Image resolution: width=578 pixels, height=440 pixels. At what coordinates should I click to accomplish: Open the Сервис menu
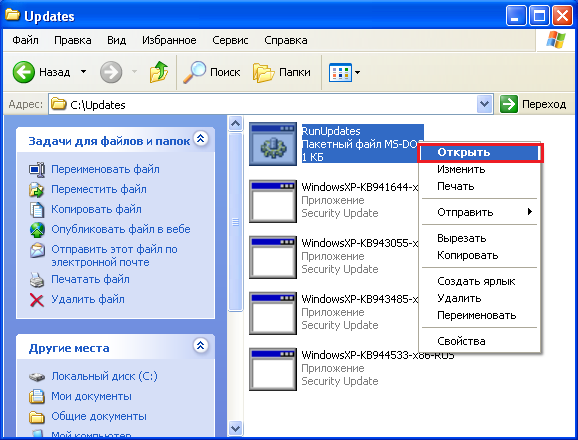click(230, 40)
